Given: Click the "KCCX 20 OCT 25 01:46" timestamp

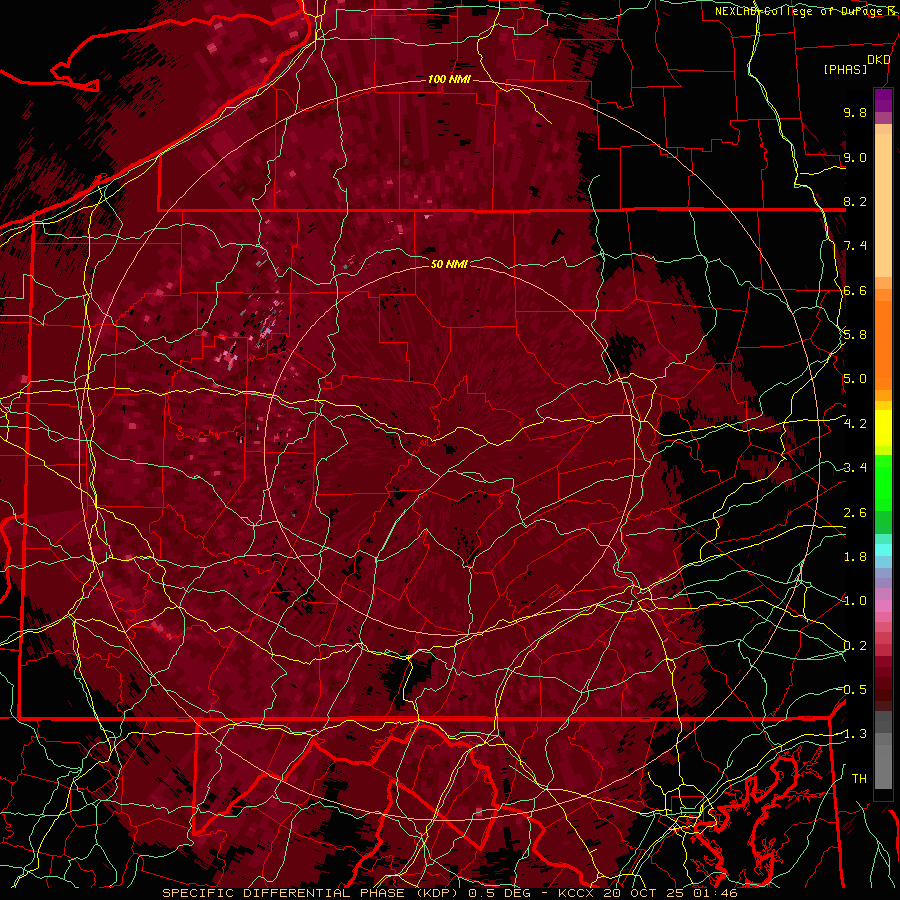Looking at the screenshot, I should click(647, 893).
